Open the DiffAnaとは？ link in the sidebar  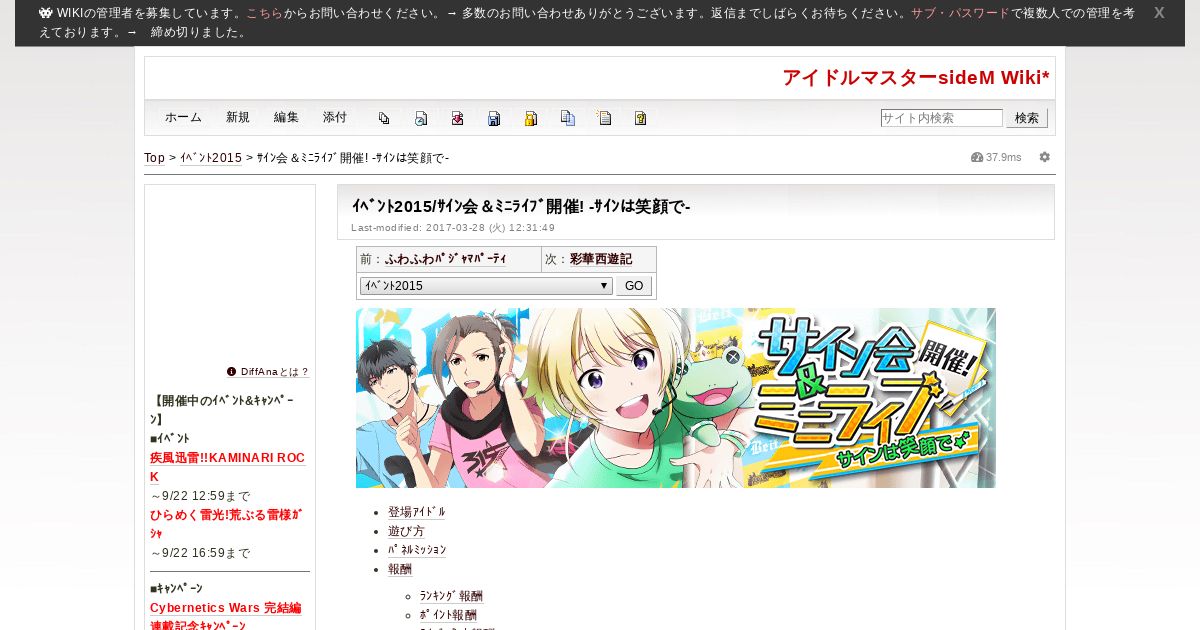(275, 372)
